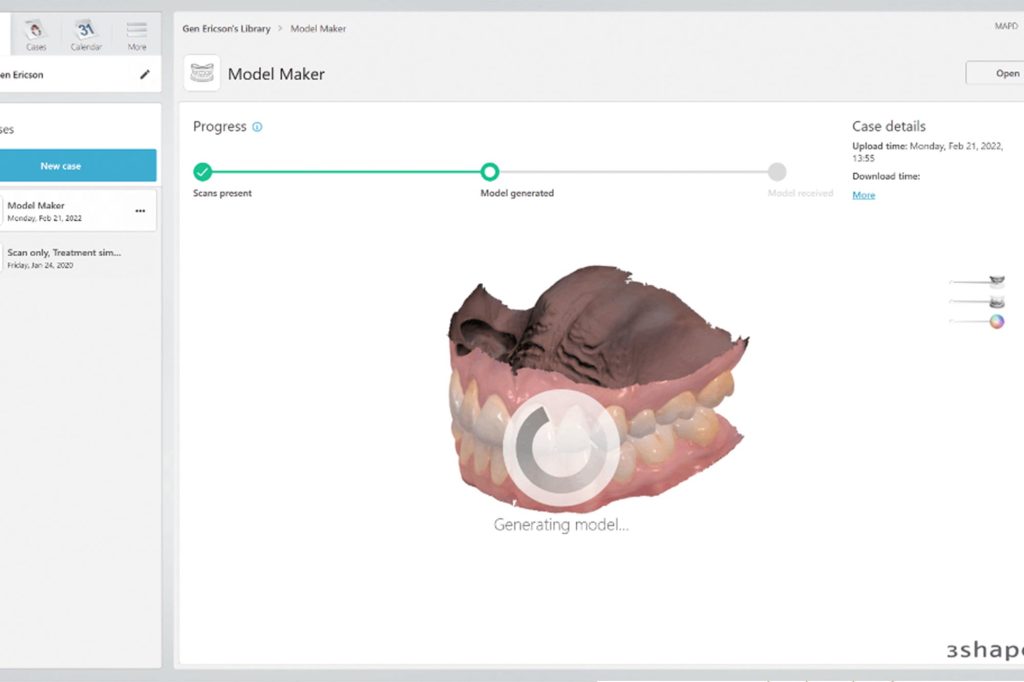This screenshot has height=682, width=1024.
Task: Click the Scans present completed step marker
Action: click(203, 171)
